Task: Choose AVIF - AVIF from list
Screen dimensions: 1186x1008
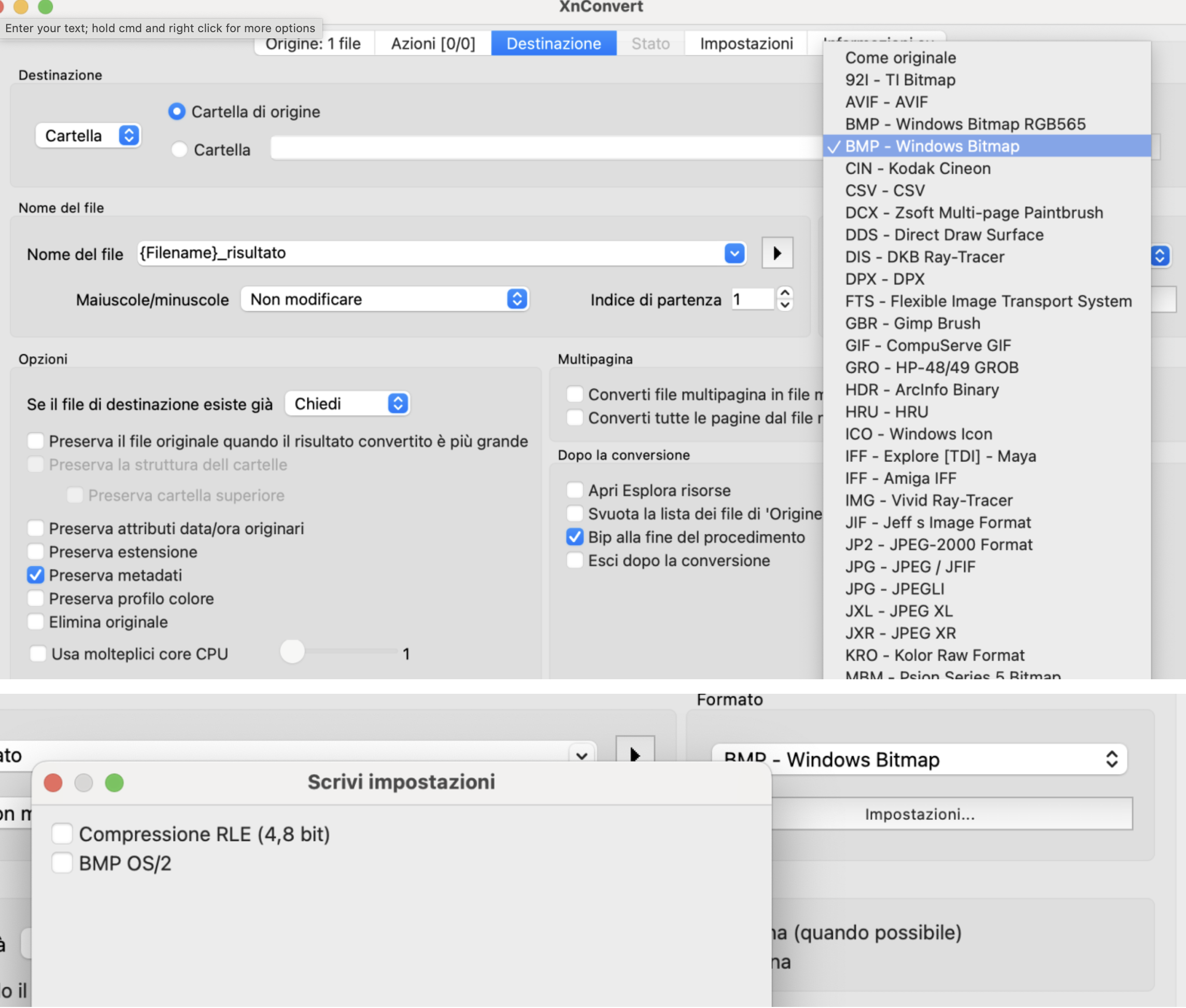Action: [x=986, y=102]
